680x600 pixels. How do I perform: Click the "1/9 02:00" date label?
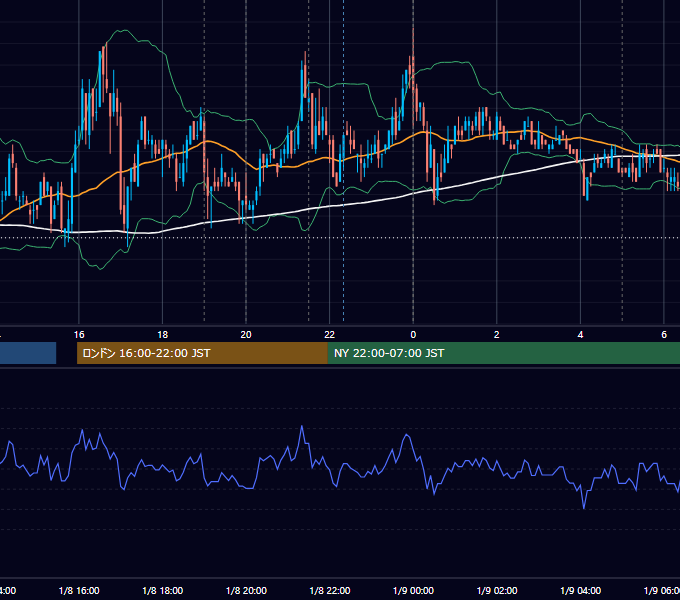497,591
